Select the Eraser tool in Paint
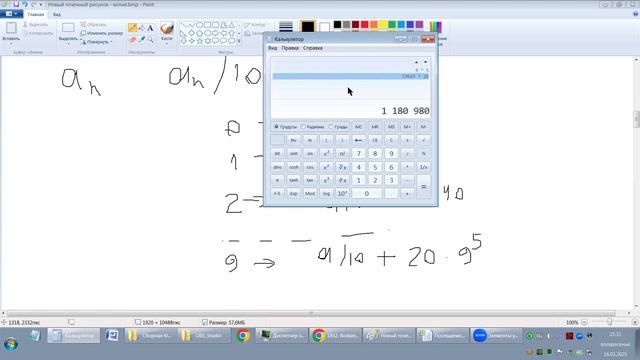This screenshot has width=640, height=360. tap(132, 40)
